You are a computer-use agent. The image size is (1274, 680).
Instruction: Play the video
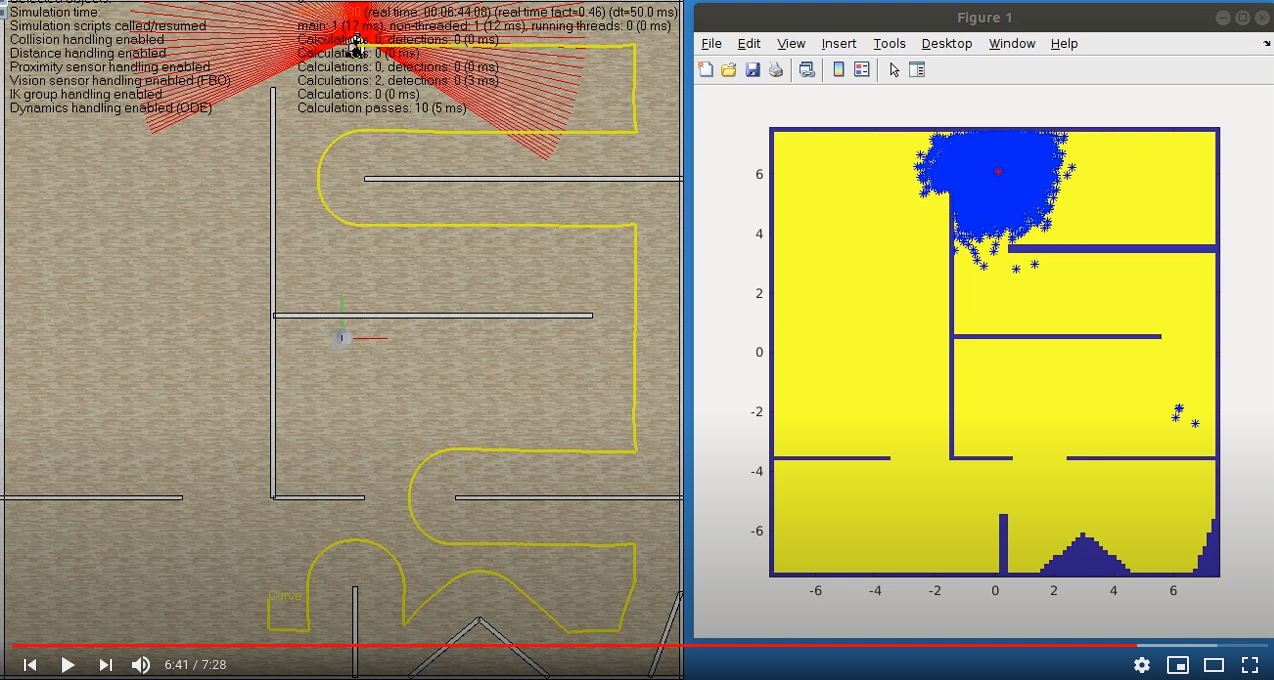67,665
